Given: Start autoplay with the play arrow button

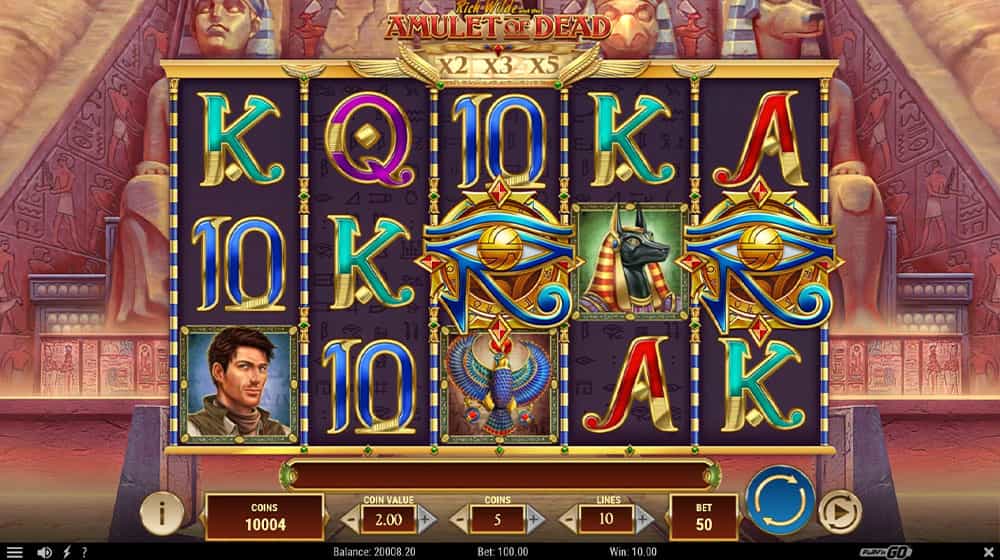Looking at the screenshot, I should point(840,512).
